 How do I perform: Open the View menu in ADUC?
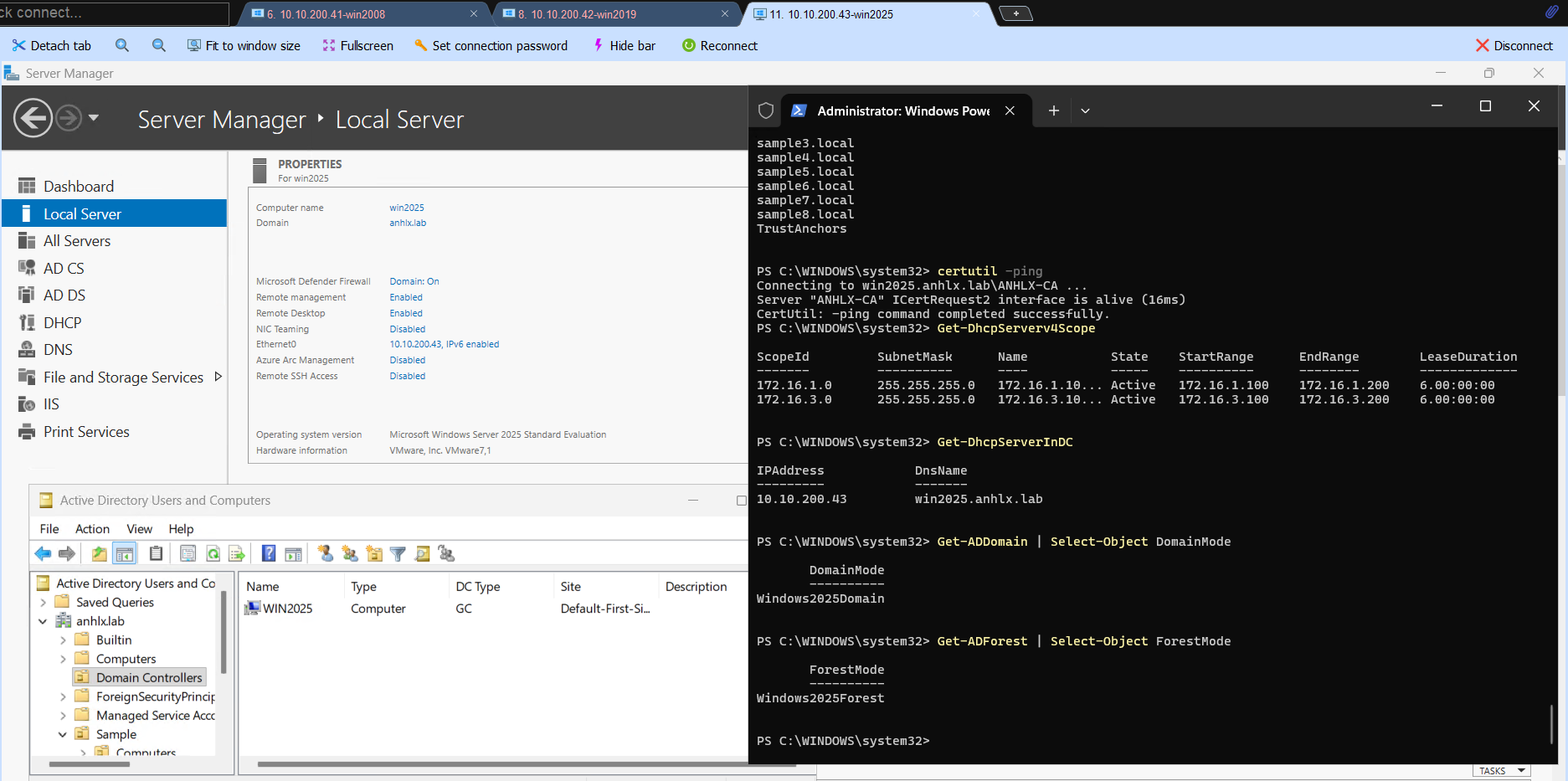click(139, 528)
